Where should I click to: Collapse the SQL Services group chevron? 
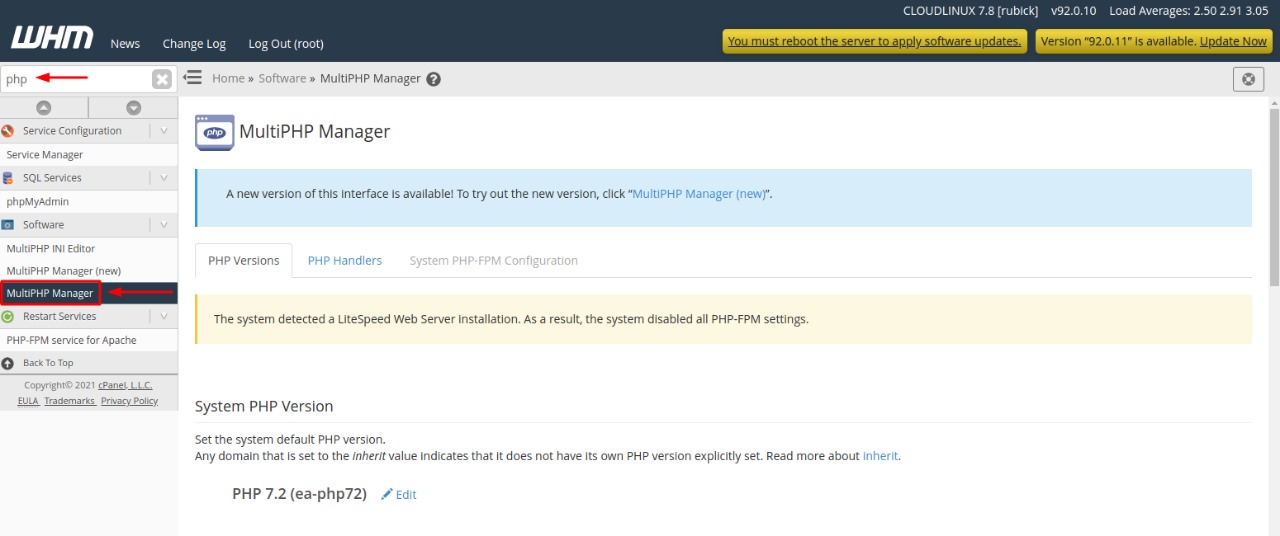point(164,178)
